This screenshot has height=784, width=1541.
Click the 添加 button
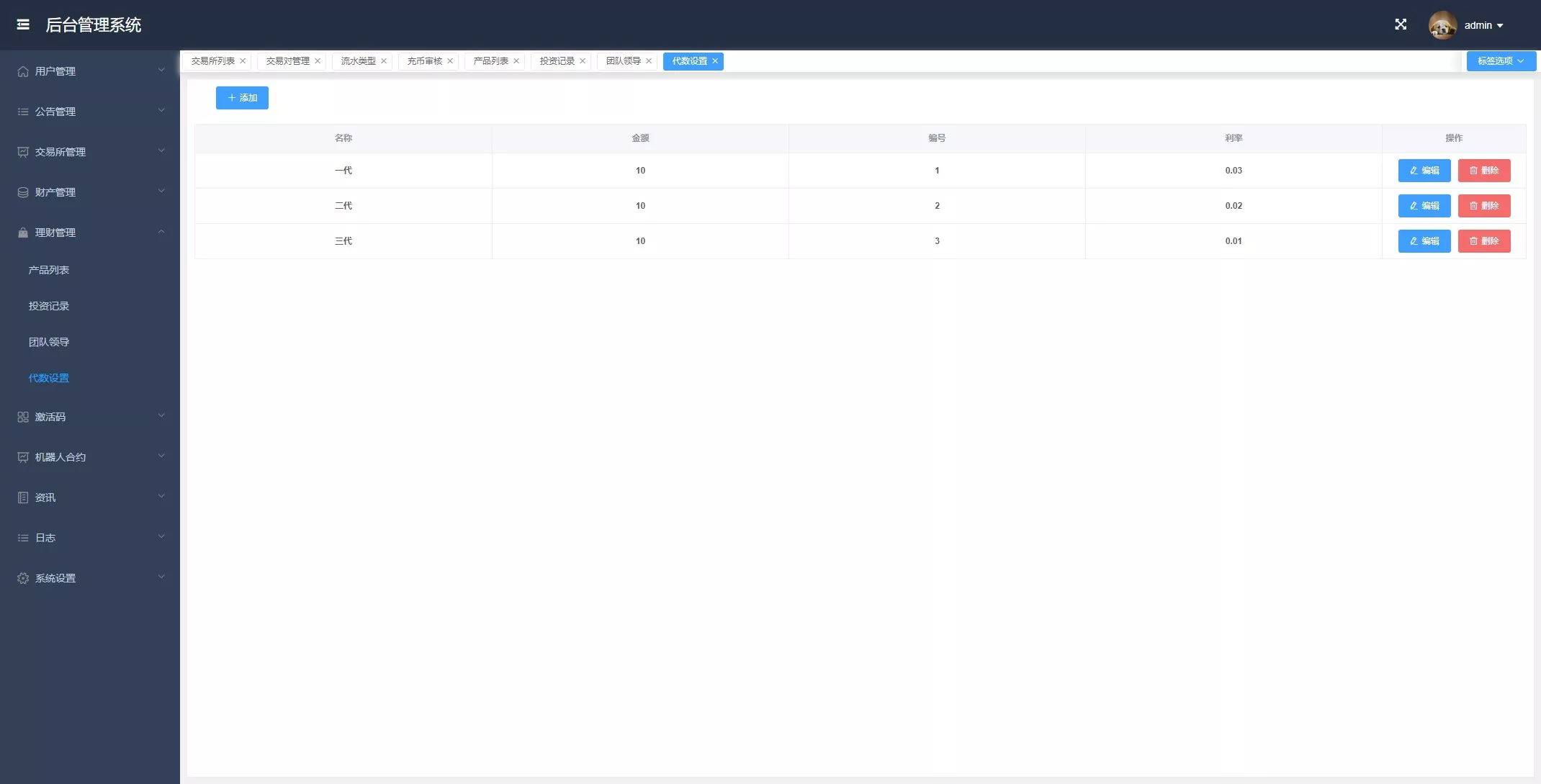[242, 98]
